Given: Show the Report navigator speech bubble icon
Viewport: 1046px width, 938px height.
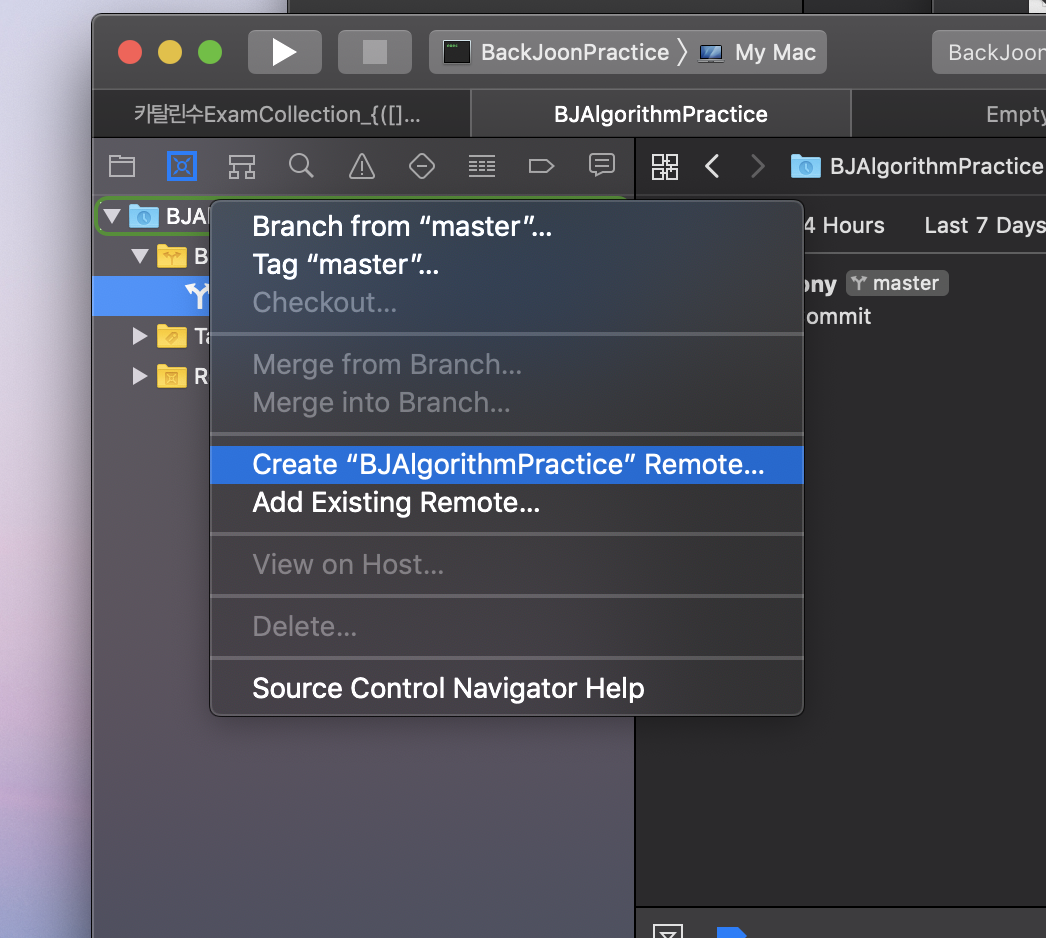Looking at the screenshot, I should (x=602, y=164).
